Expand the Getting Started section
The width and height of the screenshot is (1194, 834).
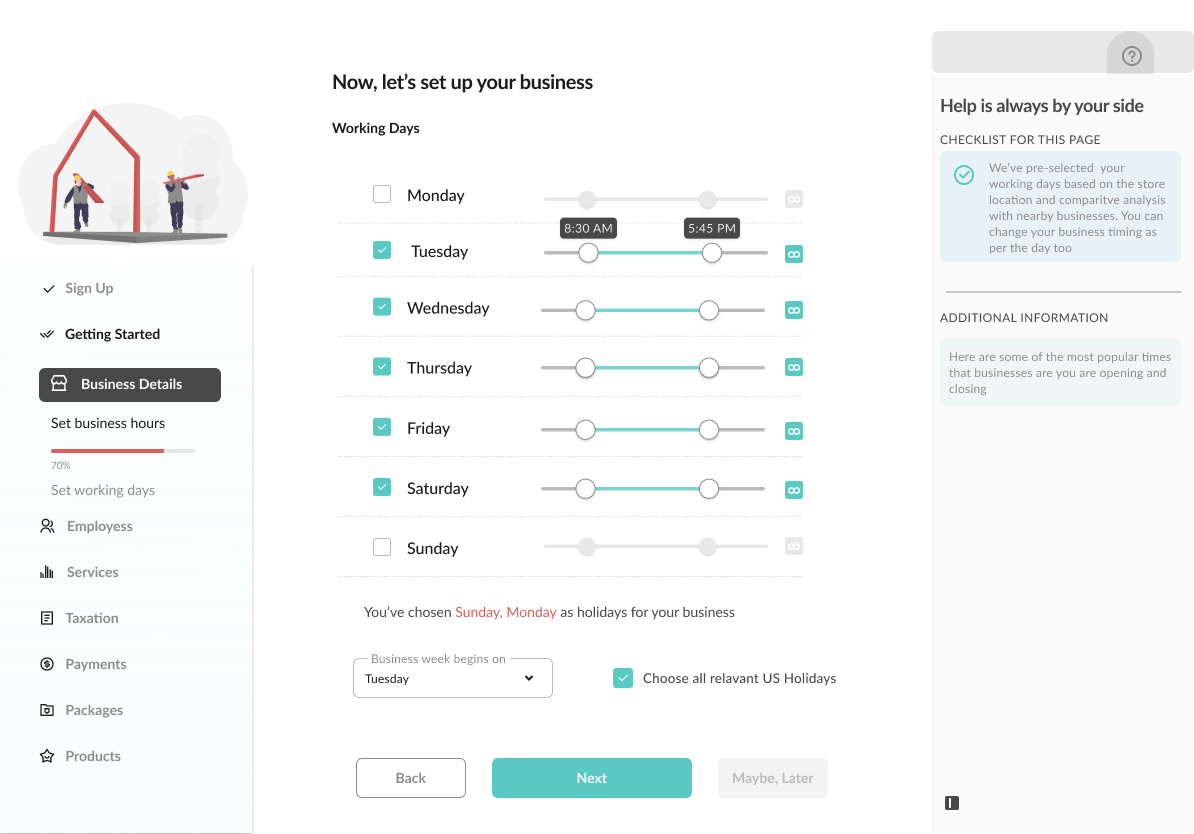(112, 334)
